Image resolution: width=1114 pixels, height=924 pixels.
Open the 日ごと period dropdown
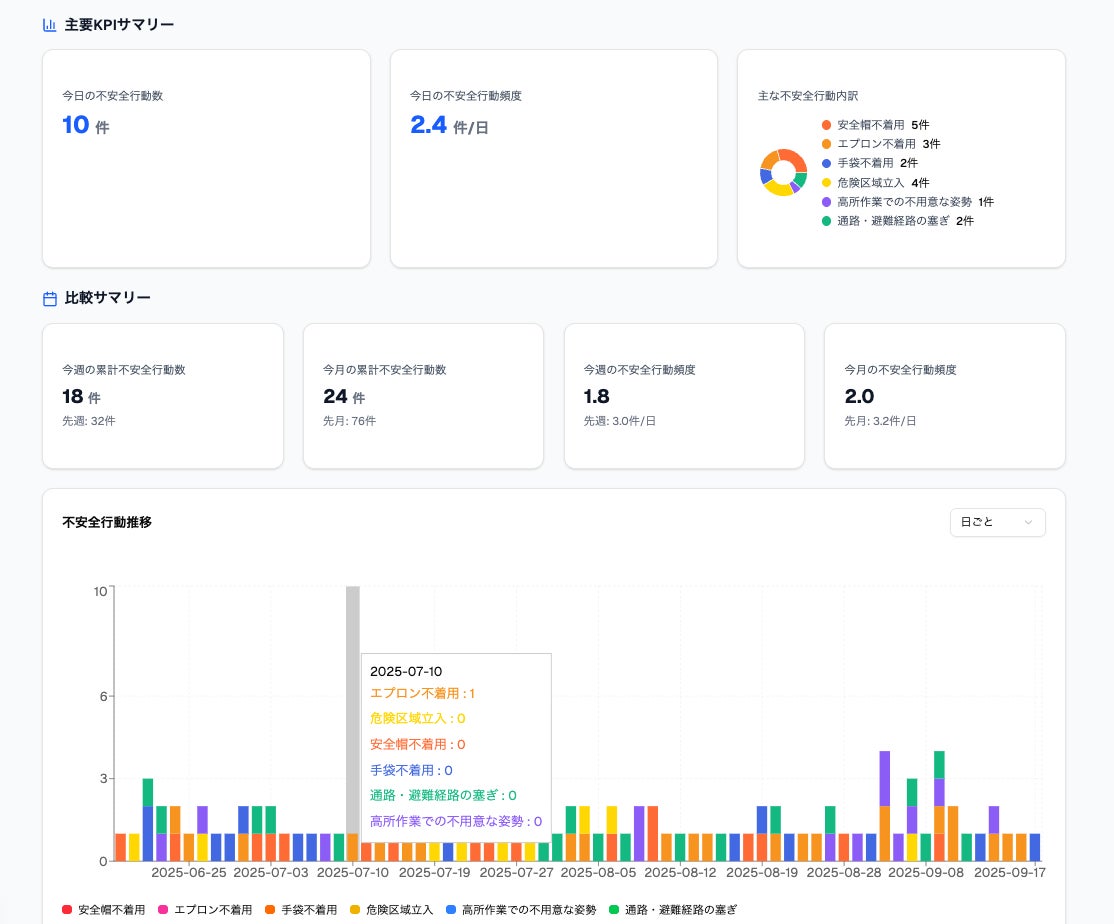997,522
